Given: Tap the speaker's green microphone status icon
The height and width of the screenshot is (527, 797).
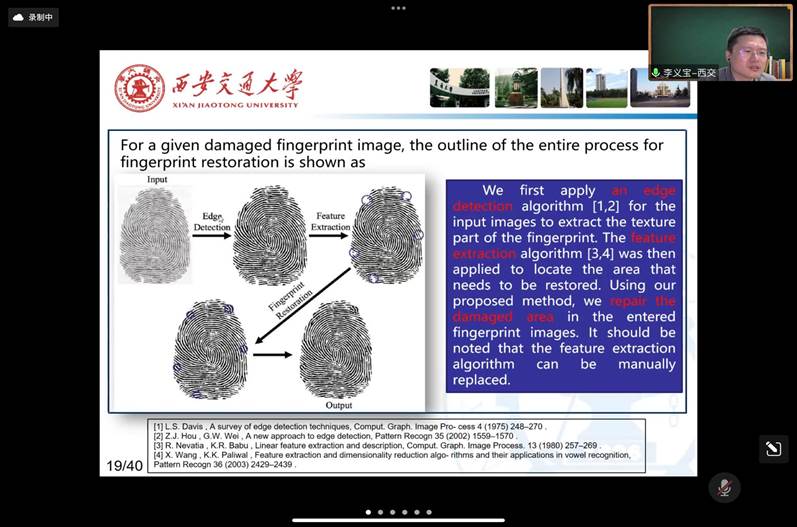Looking at the screenshot, I should [x=656, y=73].
